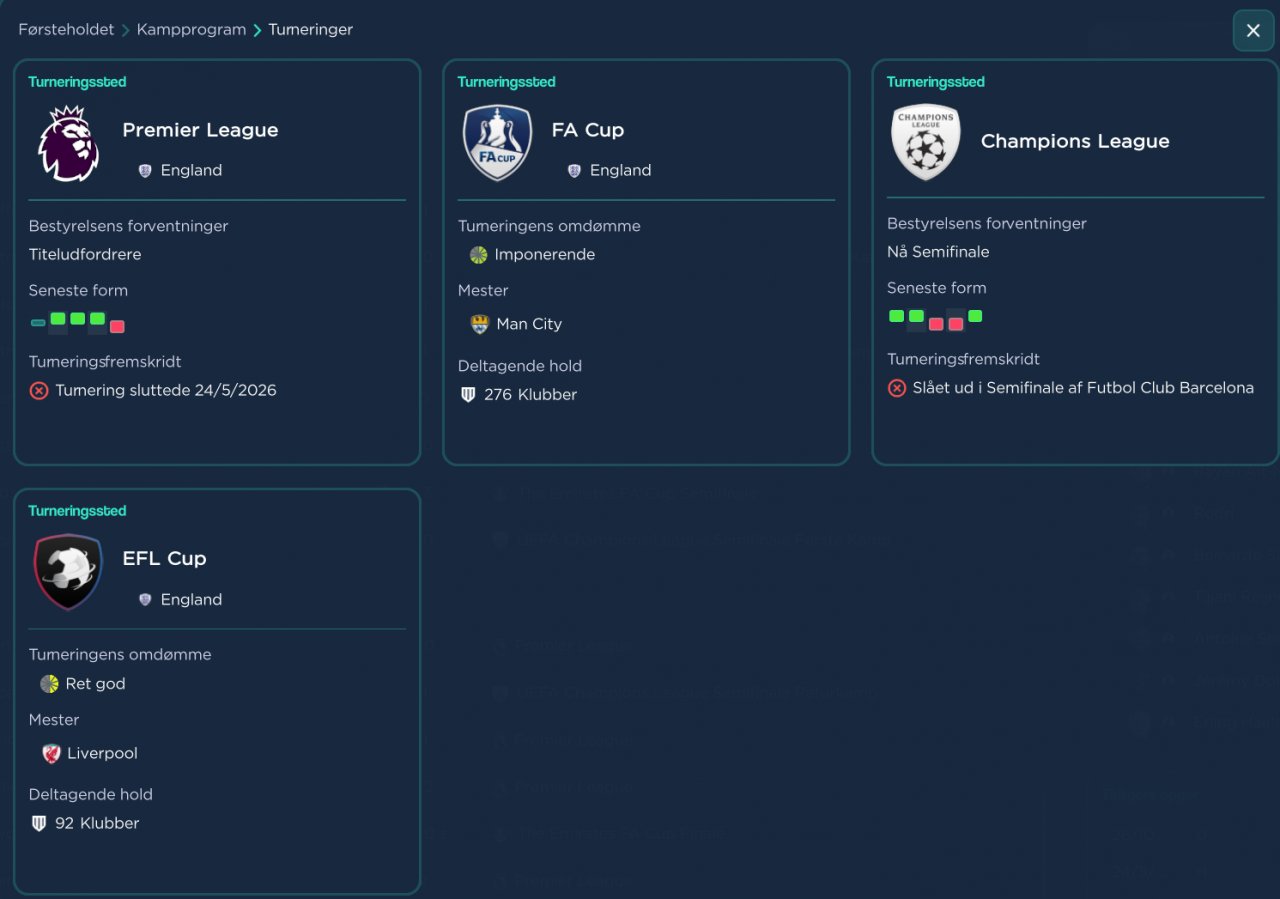Click the Premier League lion logo
Viewport: 1280px width, 899px height.
click(x=68, y=143)
